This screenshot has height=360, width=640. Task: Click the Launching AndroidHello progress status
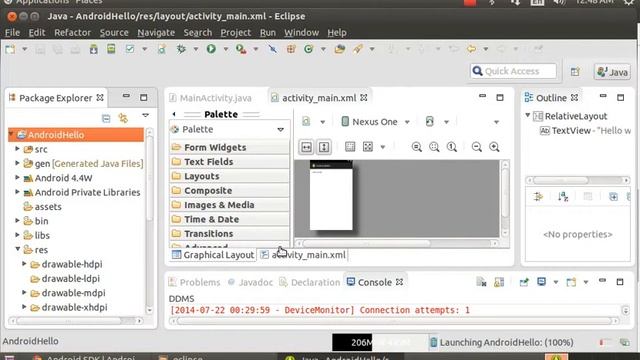[x=502, y=342]
